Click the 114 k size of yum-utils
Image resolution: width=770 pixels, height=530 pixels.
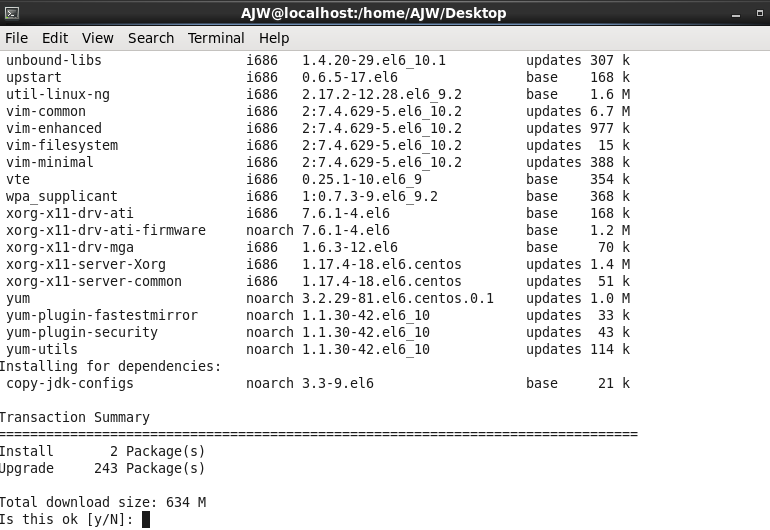coord(610,349)
